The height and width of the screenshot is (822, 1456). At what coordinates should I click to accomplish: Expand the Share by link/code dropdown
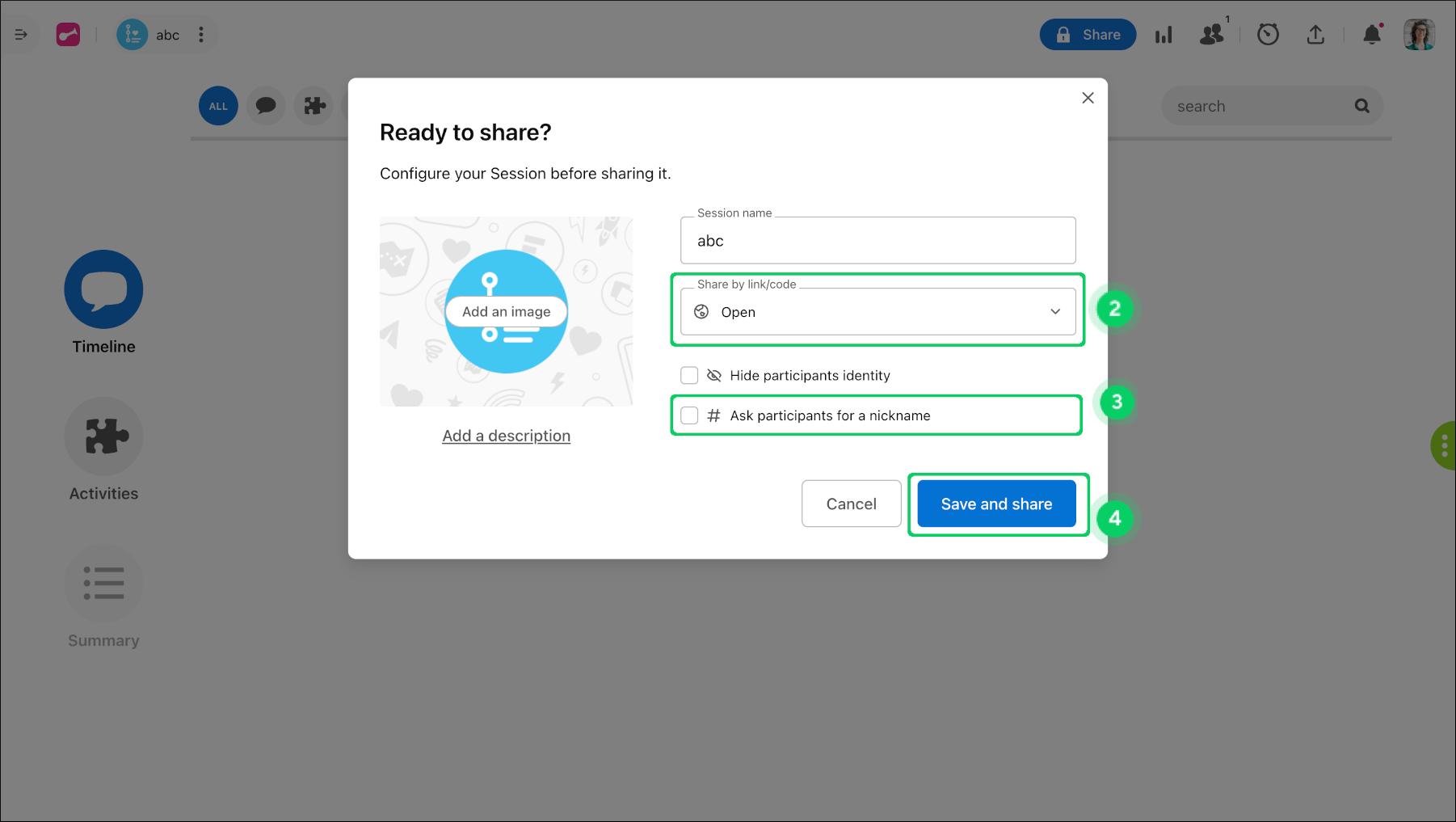pos(877,311)
